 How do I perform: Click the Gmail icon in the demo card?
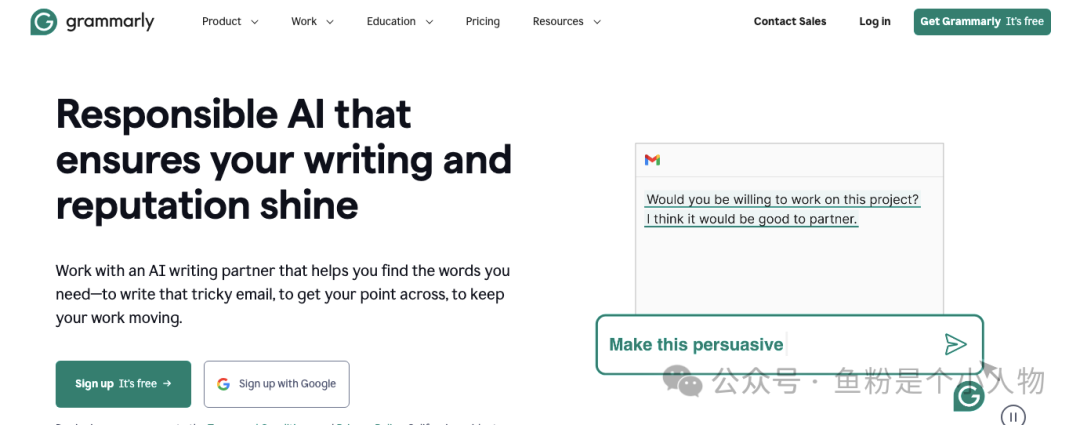click(x=652, y=160)
